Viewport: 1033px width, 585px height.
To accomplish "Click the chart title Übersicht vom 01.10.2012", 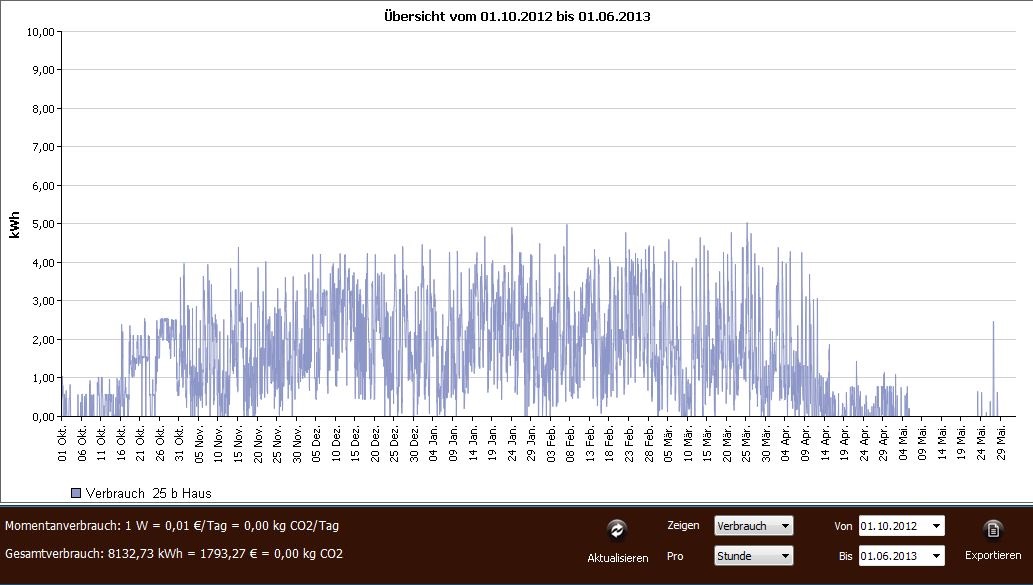I will 517,17.
